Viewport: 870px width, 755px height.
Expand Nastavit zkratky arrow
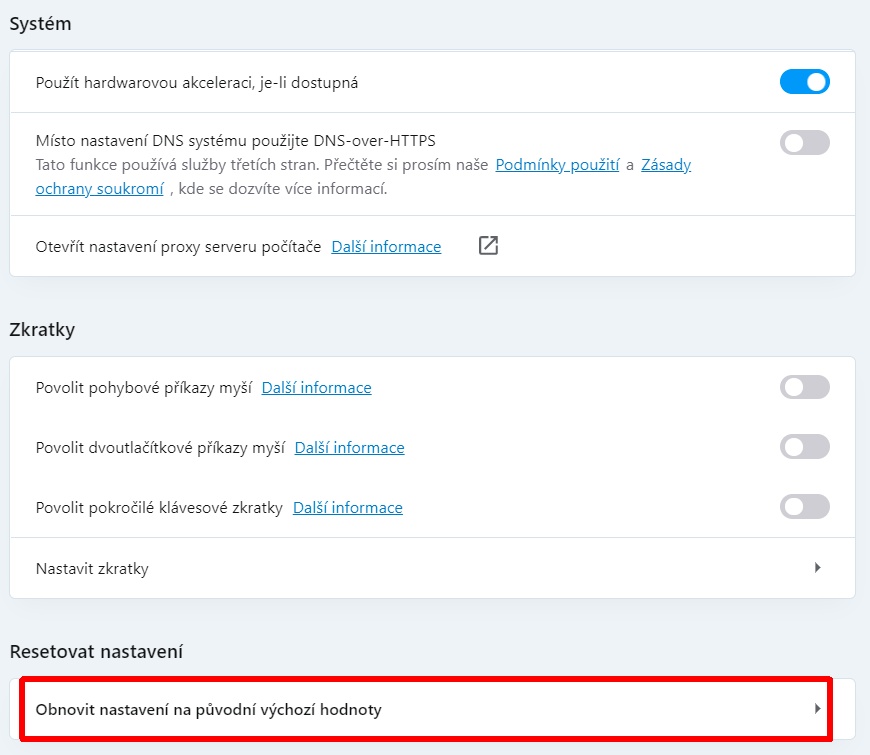point(817,568)
